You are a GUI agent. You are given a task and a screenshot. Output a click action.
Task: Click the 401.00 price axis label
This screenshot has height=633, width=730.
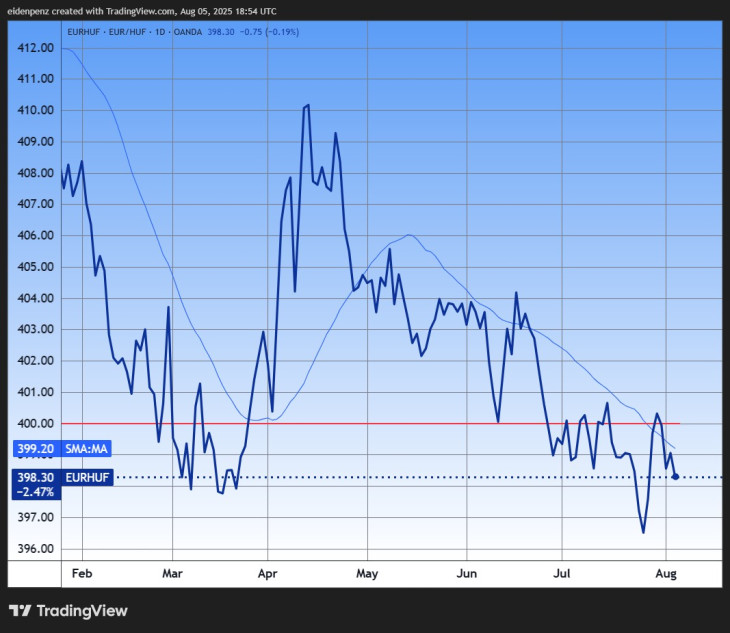(x=35, y=392)
